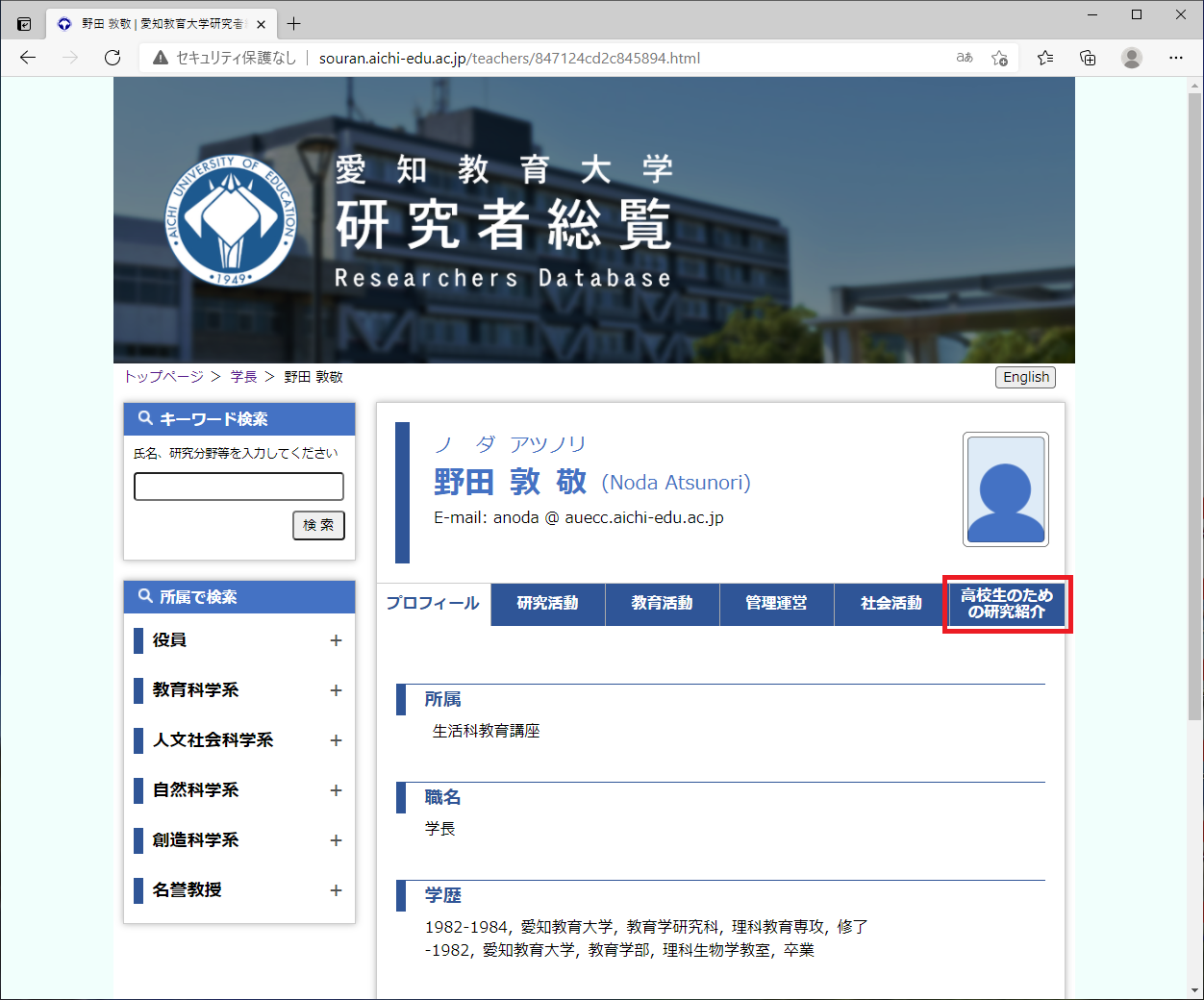Close the 野田 敦敬 browser tab
The width and height of the screenshot is (1204, 1000).
[x=261, y=24]
